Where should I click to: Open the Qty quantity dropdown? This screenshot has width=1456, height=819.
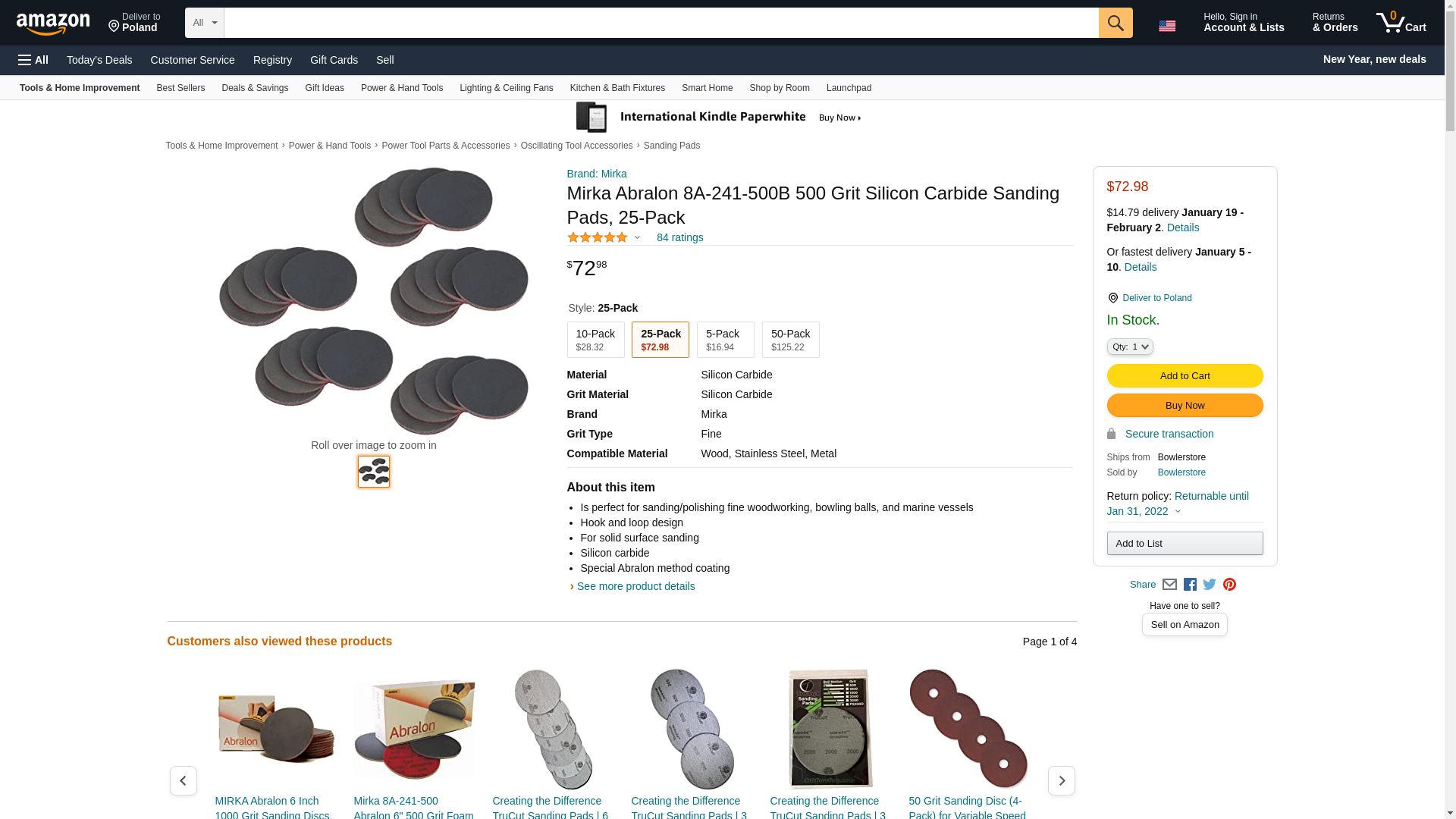tap(1130, 347)
